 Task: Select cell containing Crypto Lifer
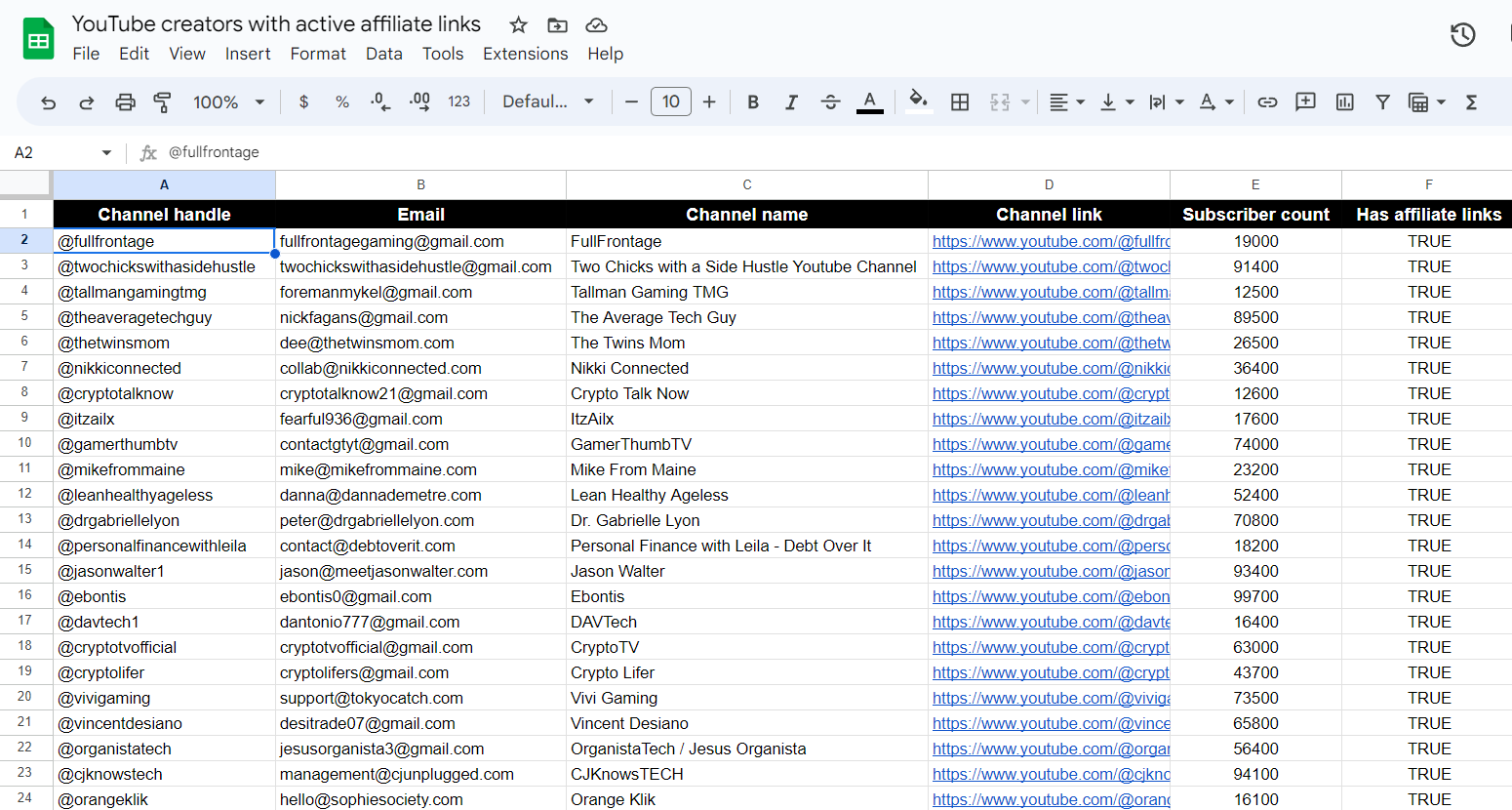point(747,672)
